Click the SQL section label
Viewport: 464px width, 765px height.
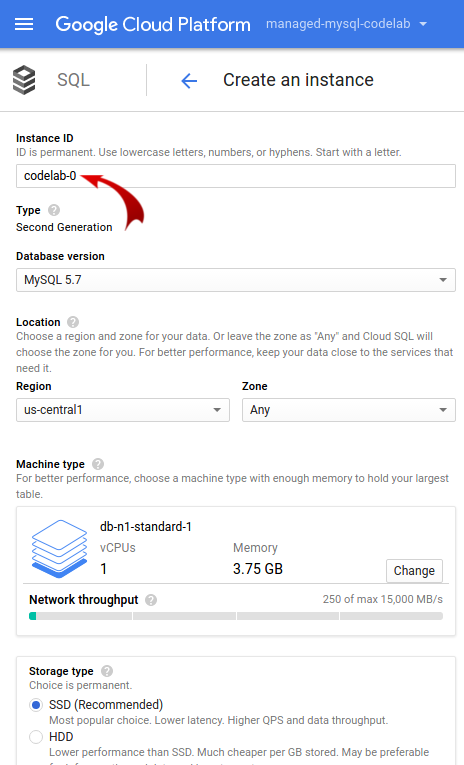click(x=73, y=80)
